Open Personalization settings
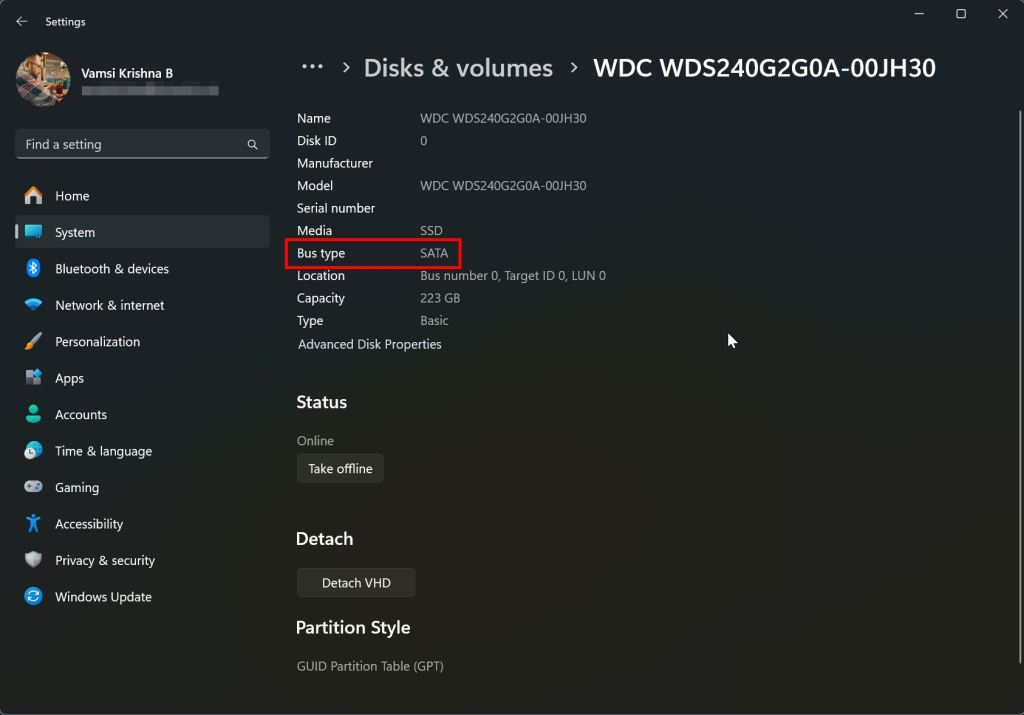Screen dimensions: 1024x715 point(142,341)
